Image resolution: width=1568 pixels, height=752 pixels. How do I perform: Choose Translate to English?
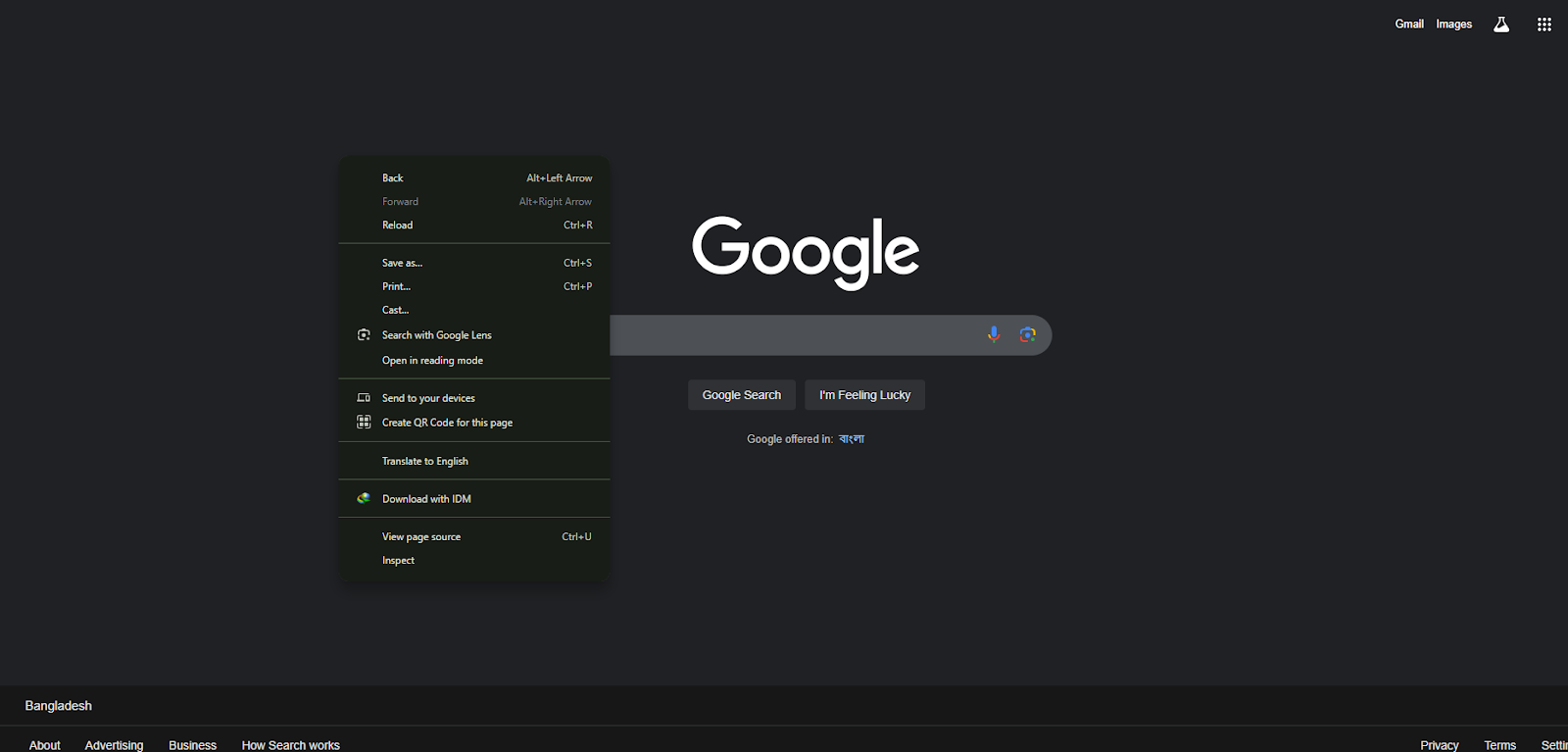coord(474,461)
